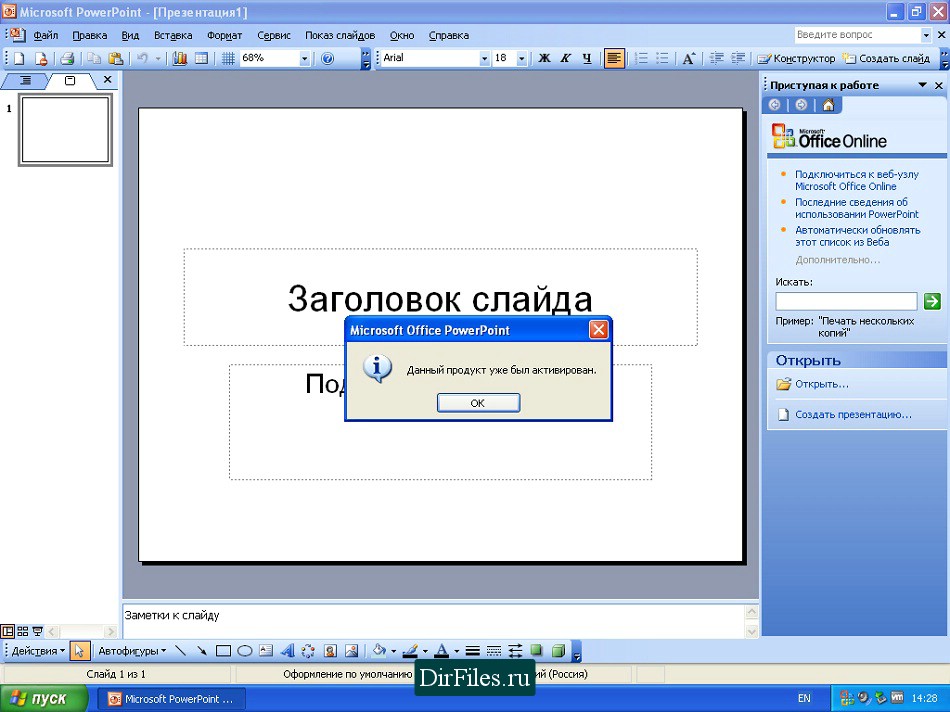The width and height of the screenshot is (950, 712).
Task: Insert a Text Box from drawing toolbar
Action: pos(266,651)
